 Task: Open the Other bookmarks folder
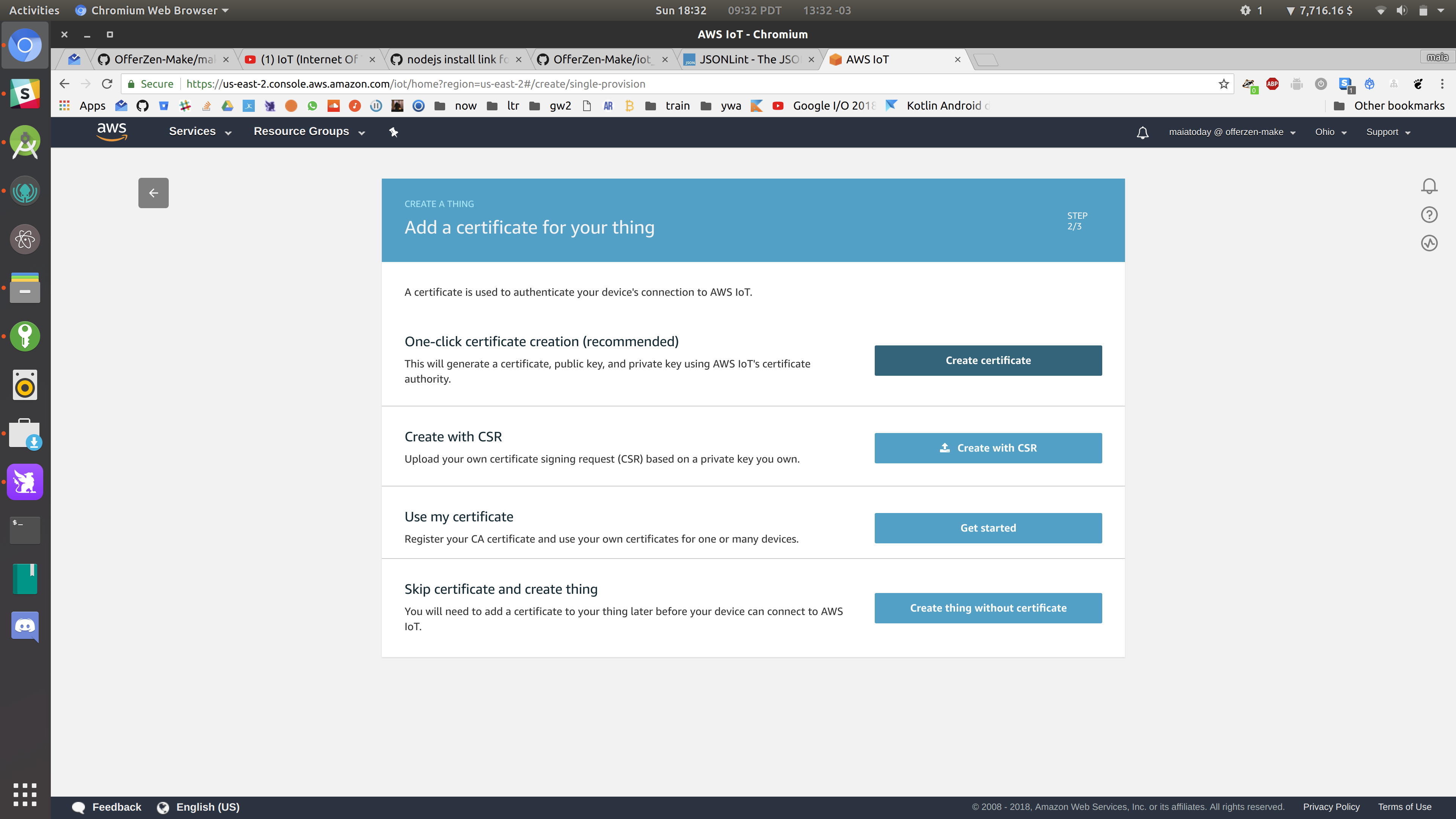pyautogui.click(x=1389, y=106)
